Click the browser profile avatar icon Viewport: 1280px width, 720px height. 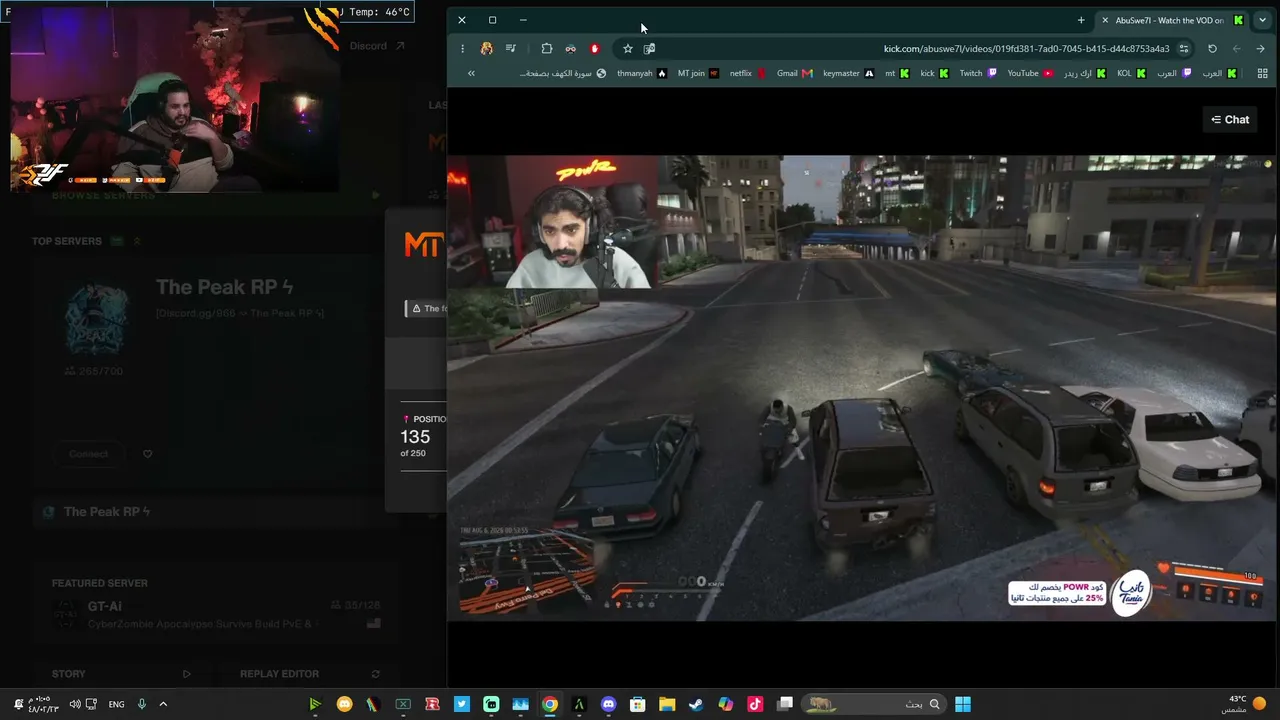point(487,48)
